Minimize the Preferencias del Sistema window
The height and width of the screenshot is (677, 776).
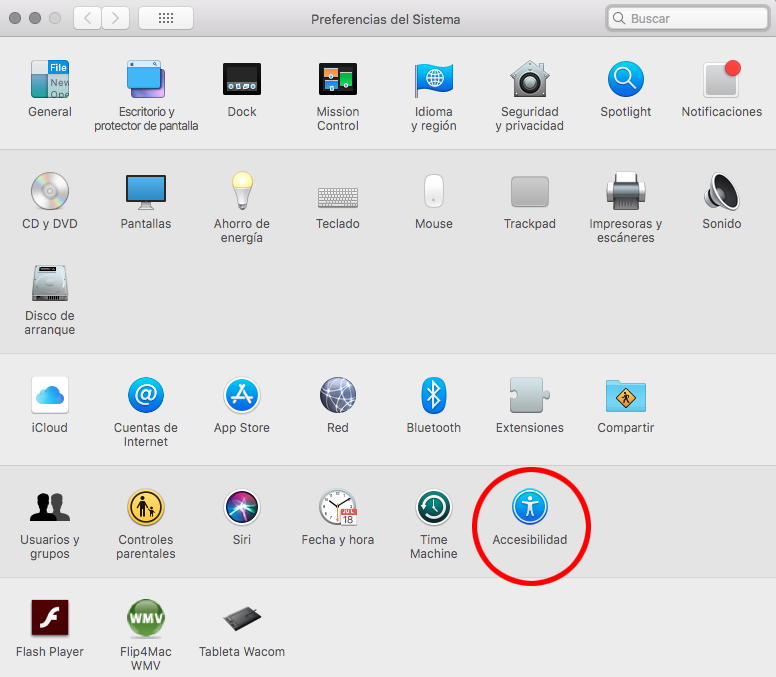[35, 18]
